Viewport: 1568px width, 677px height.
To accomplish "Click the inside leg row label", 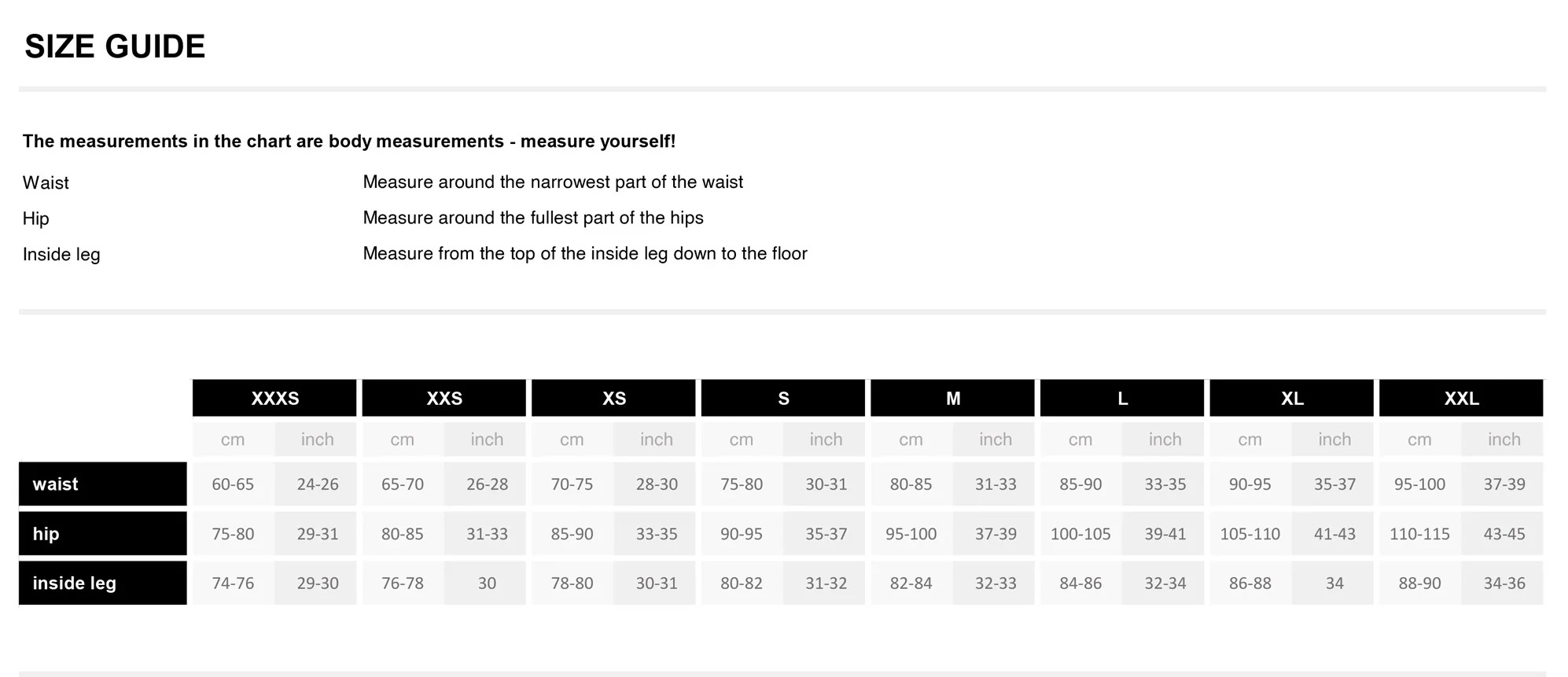I will [103, 583].
